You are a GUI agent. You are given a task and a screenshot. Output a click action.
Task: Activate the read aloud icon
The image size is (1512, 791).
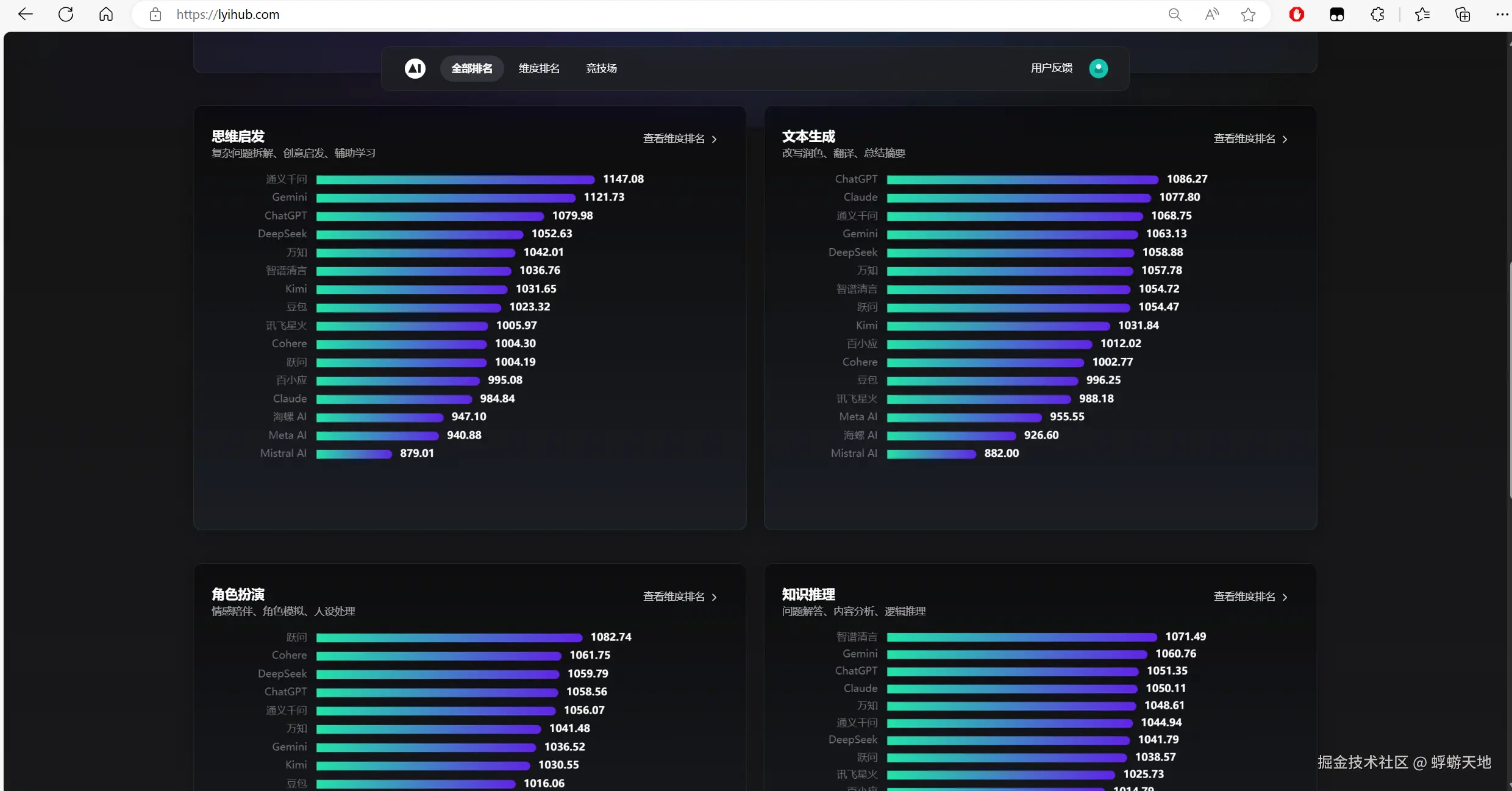click(x=1211, y=14)
